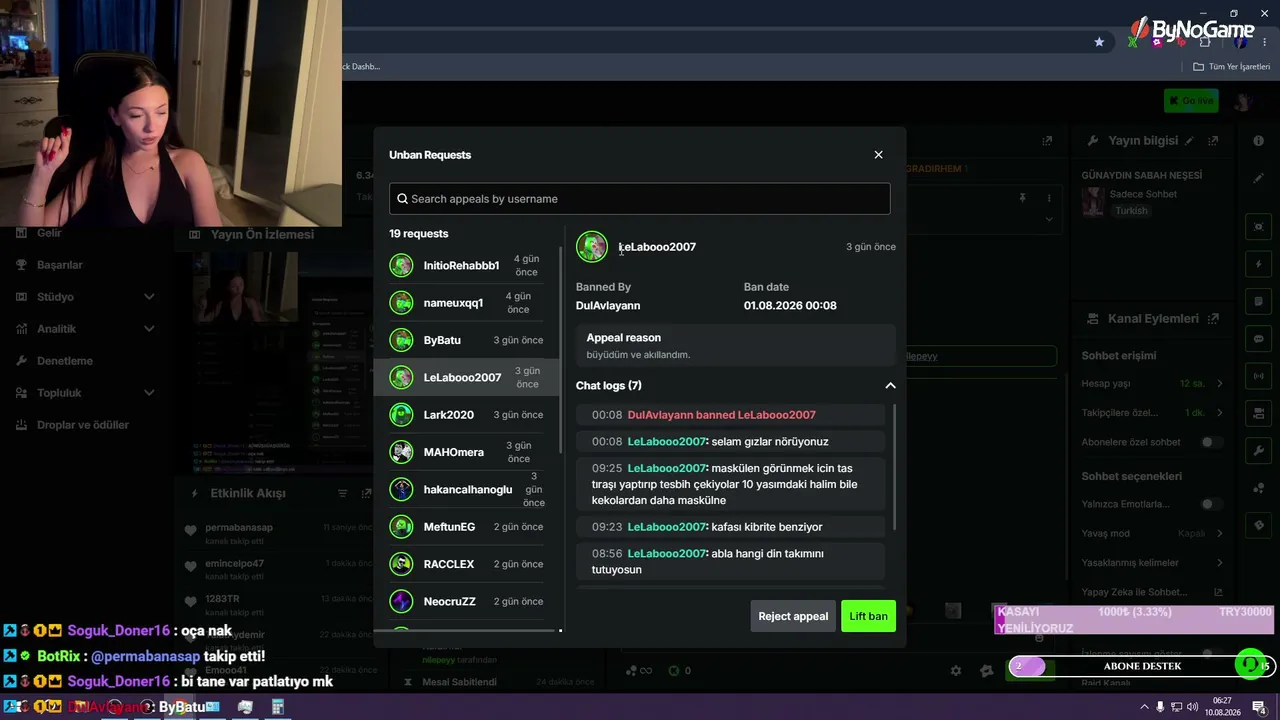Open Etkinlik Akışı filter icon
This screenshot has height=720, width=1280.
click(x=342, y=493)
